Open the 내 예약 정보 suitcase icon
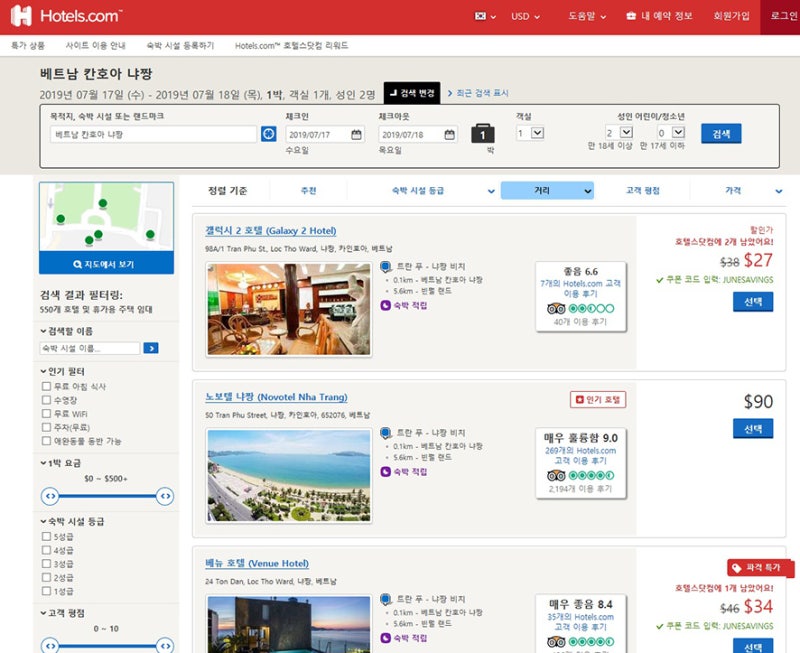The width and height of the screenshot is (800, 653). (631, 16)
